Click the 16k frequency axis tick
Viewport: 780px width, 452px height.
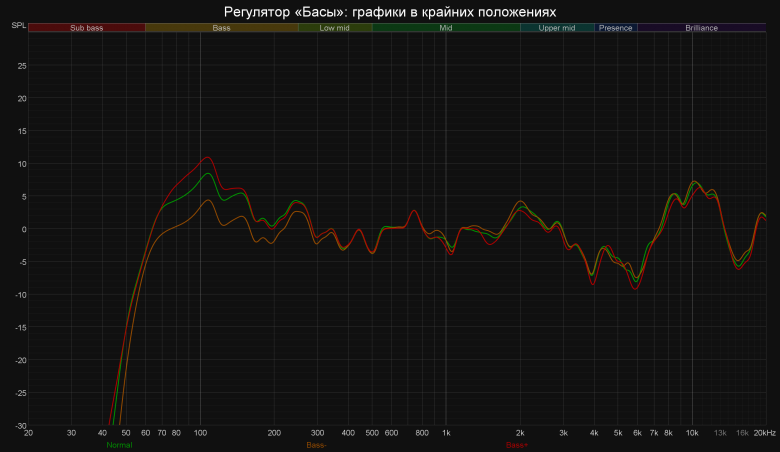click(x=742, y=433)
